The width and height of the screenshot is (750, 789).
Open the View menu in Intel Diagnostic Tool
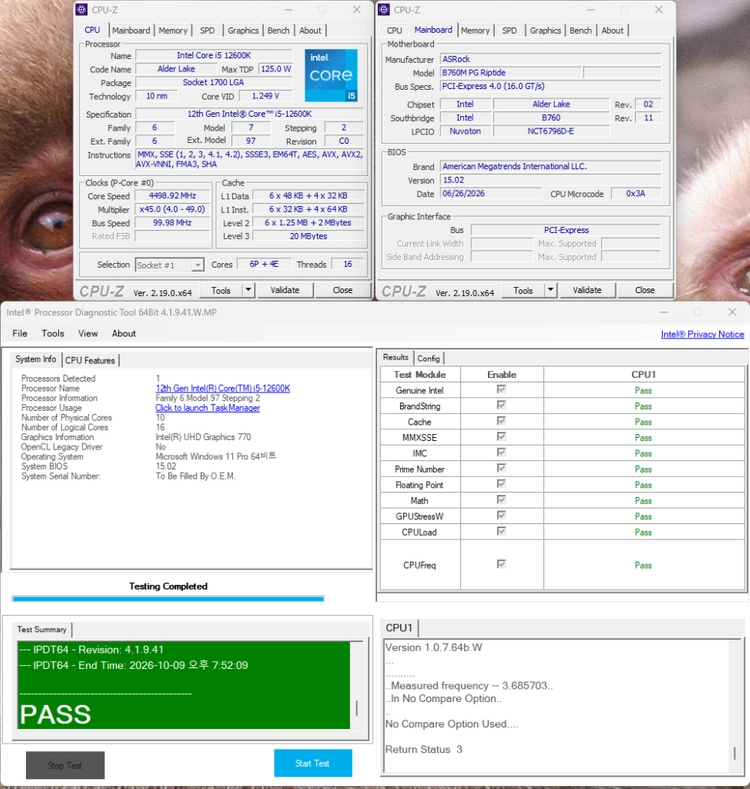88,333
